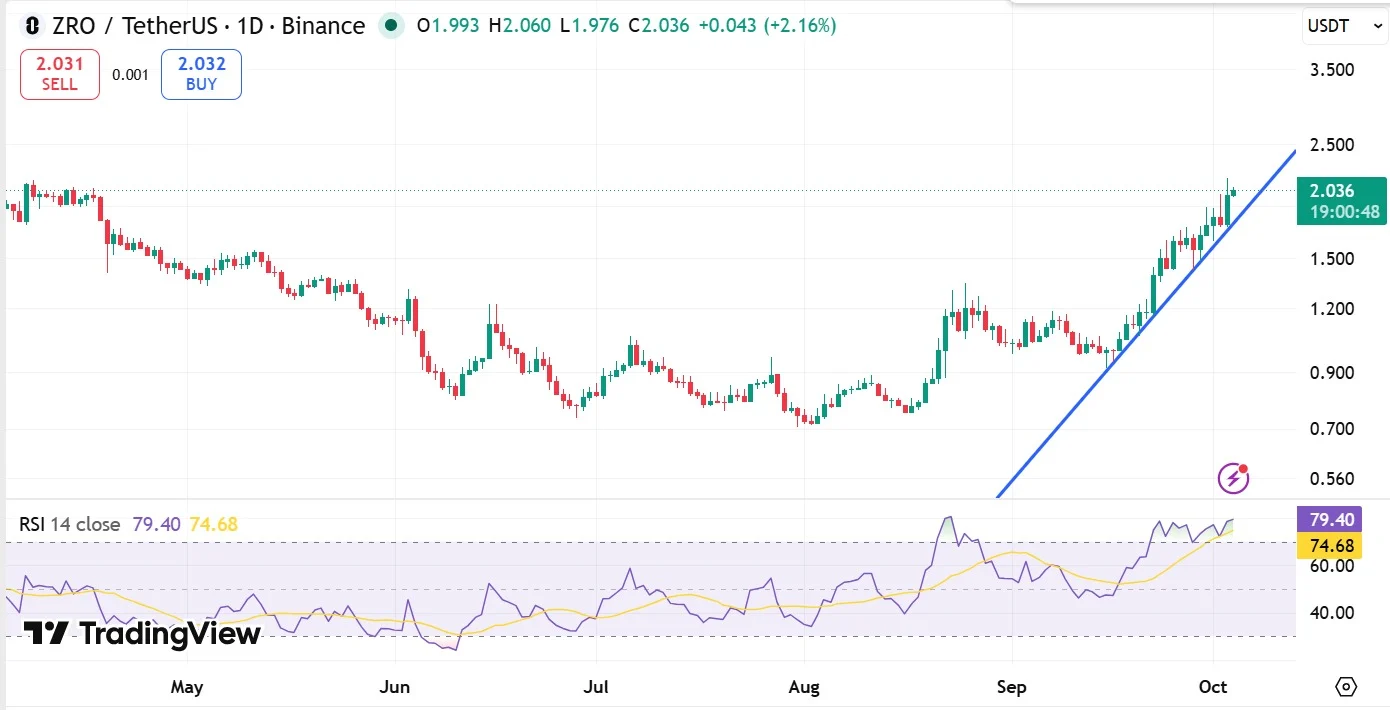Click the TradingView logo
This screenshot has height=710, width=1390.
click(x=142, y=633)
